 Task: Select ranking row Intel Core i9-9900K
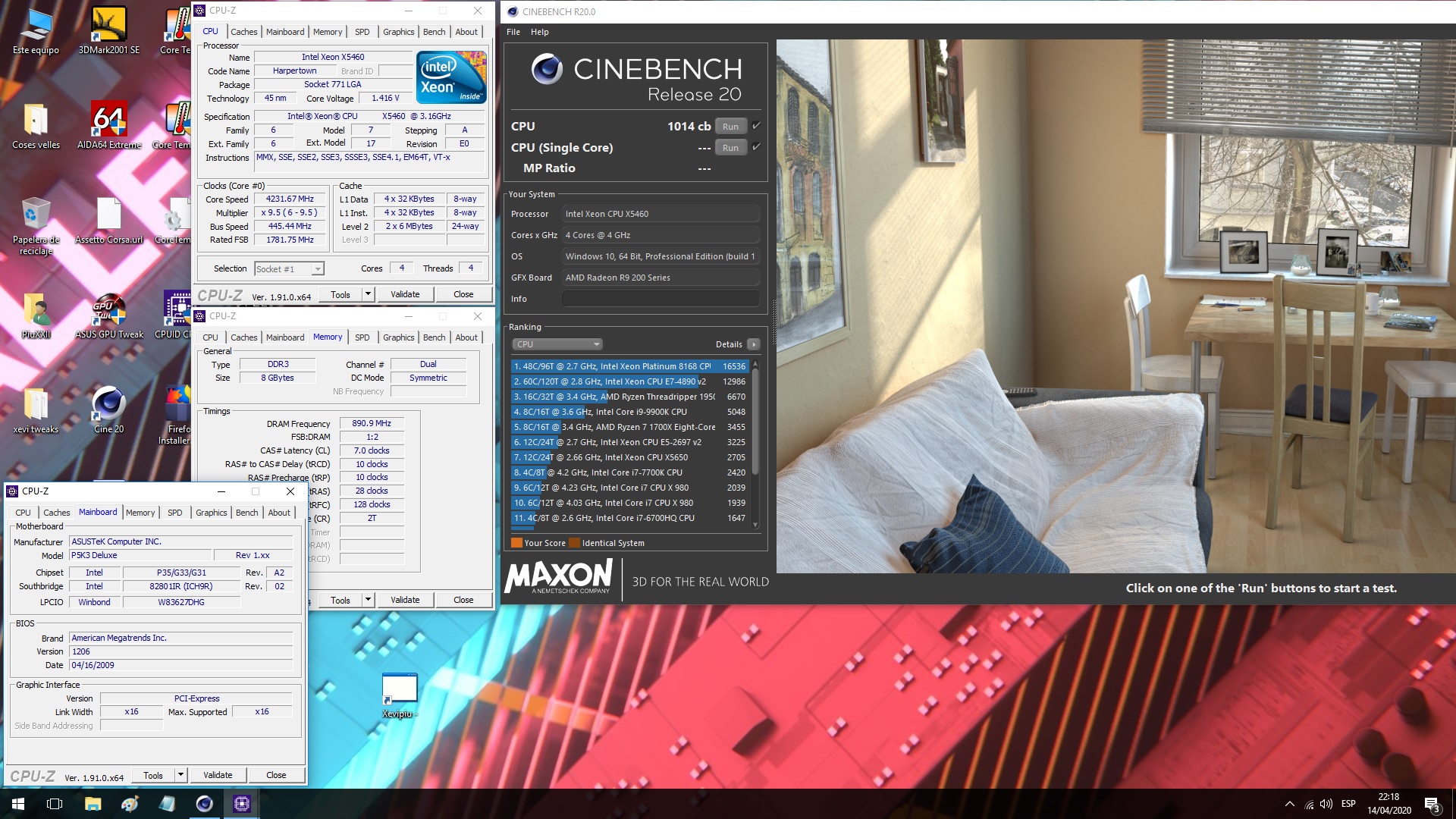coord(630,412)
